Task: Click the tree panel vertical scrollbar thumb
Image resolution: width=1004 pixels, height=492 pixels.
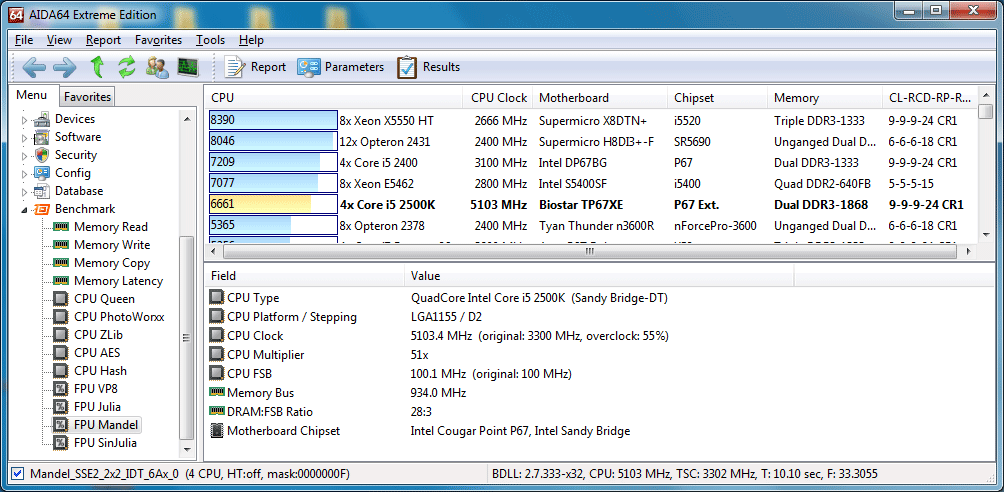Action: point(186,338)
